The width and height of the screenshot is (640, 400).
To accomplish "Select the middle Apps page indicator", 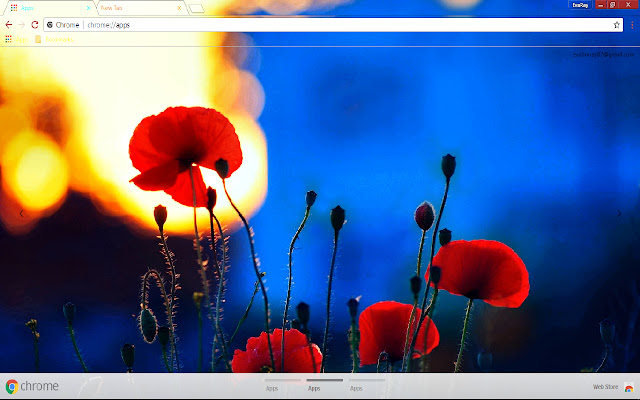I will tap(324, 385).
